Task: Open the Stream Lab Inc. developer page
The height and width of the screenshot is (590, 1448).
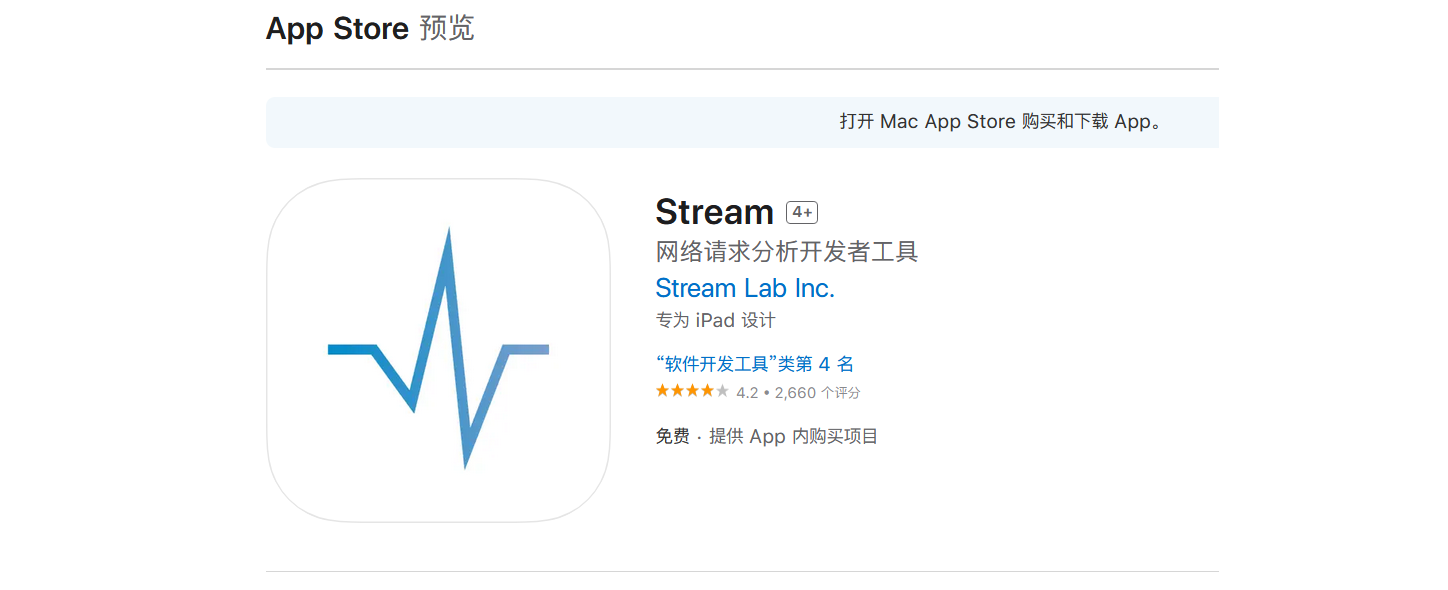Action: [x=745, y=288]
